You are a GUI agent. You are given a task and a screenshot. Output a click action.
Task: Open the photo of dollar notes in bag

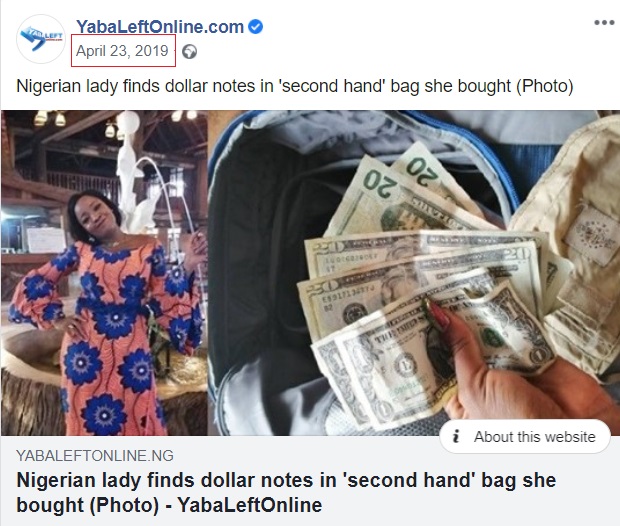click(x=414, y=273)
